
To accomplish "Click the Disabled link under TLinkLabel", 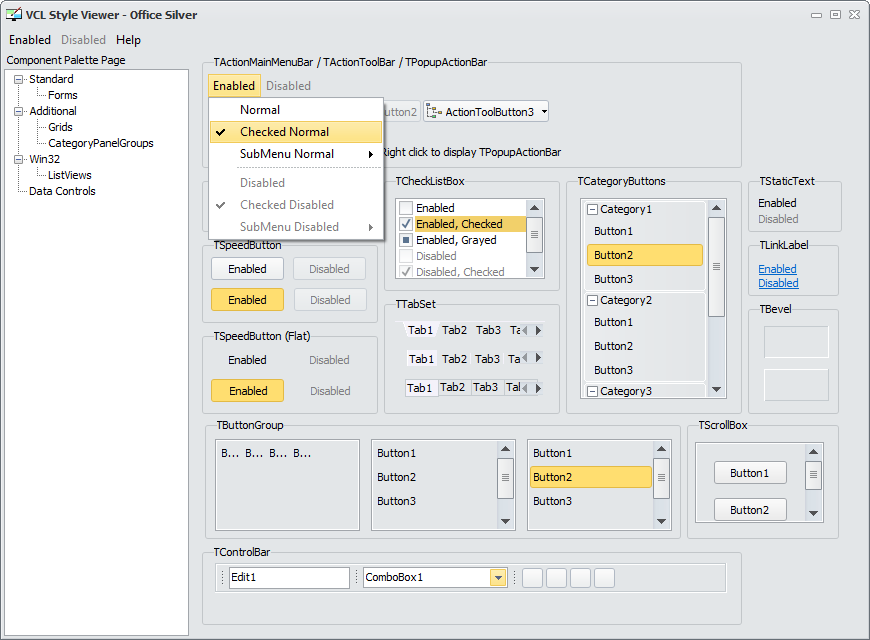I will (778, 283).
